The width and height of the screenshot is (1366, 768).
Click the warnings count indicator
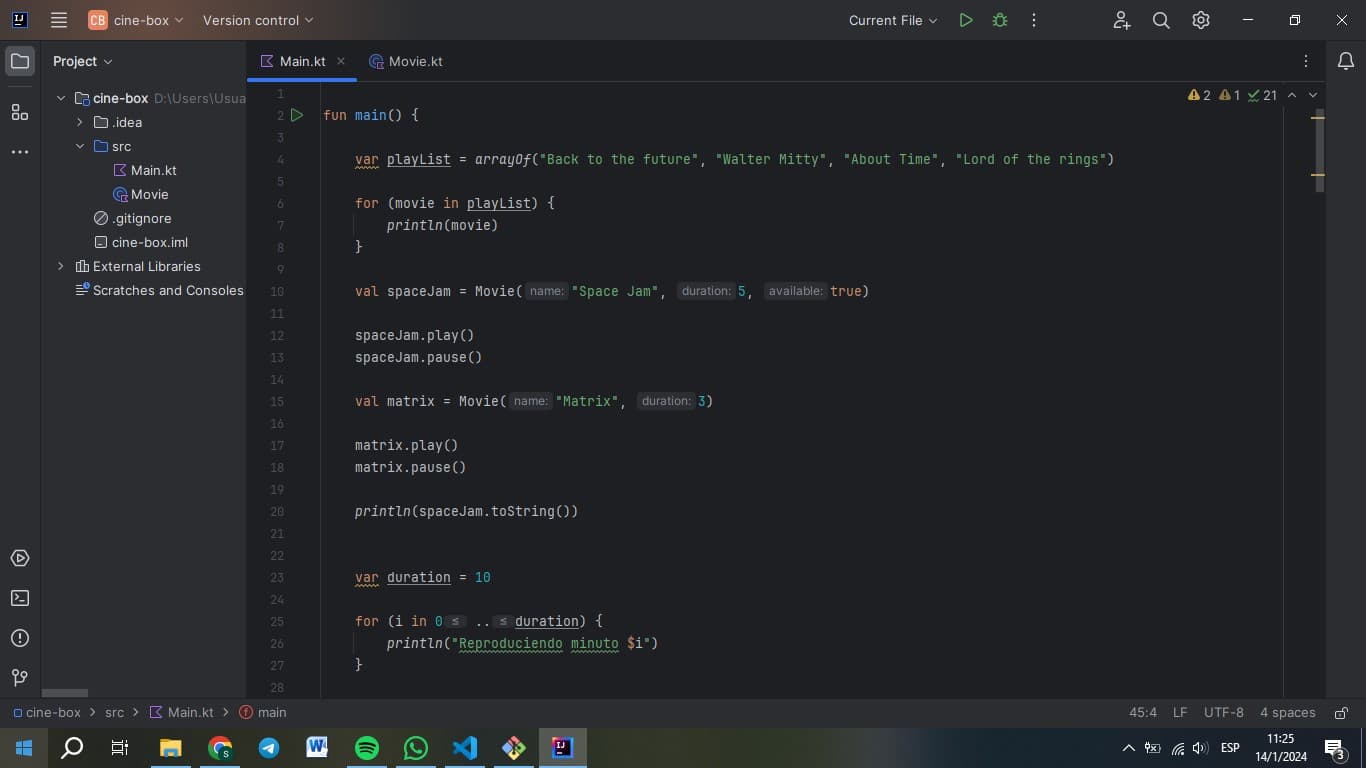(1199, 95)
